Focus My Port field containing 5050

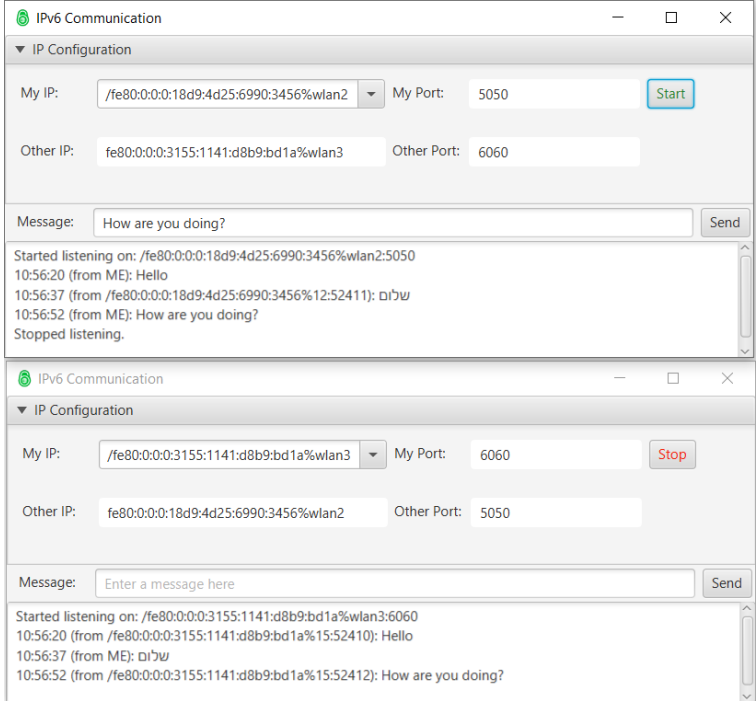[x=554, y=94]
